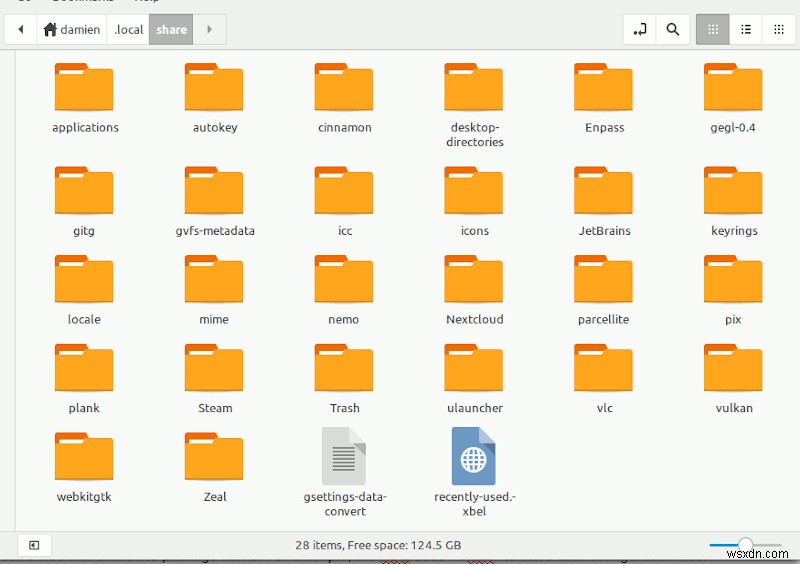
Task: Toggle the location entry button
Action: point(640,30)
